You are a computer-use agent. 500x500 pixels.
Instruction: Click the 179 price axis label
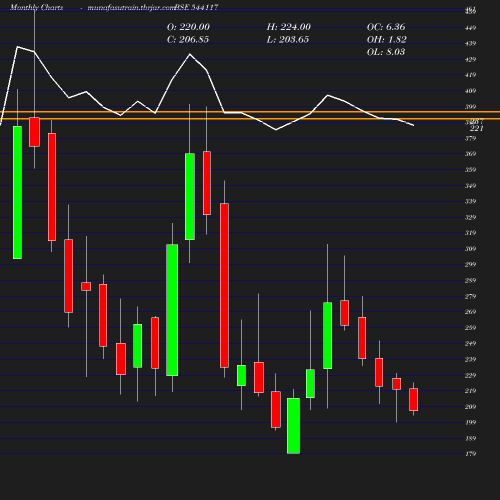tap(471, 454)
